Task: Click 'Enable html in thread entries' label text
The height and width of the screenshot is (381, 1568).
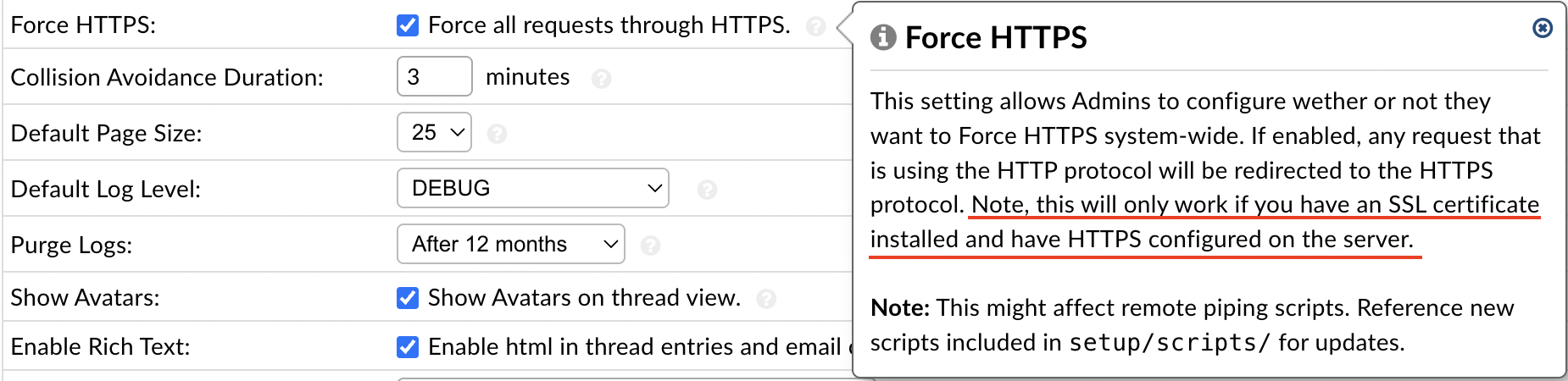Action: tap(634, 347)
